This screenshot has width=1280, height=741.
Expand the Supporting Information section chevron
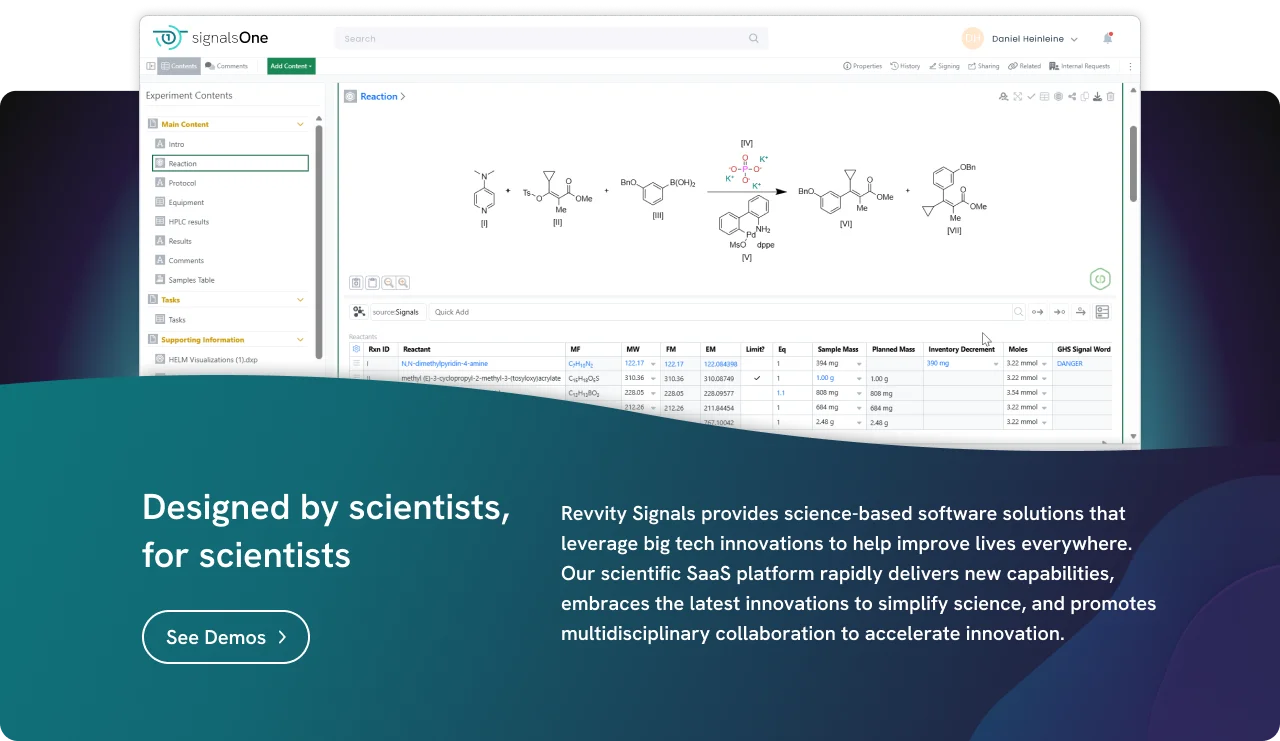[x=300, y=340]
